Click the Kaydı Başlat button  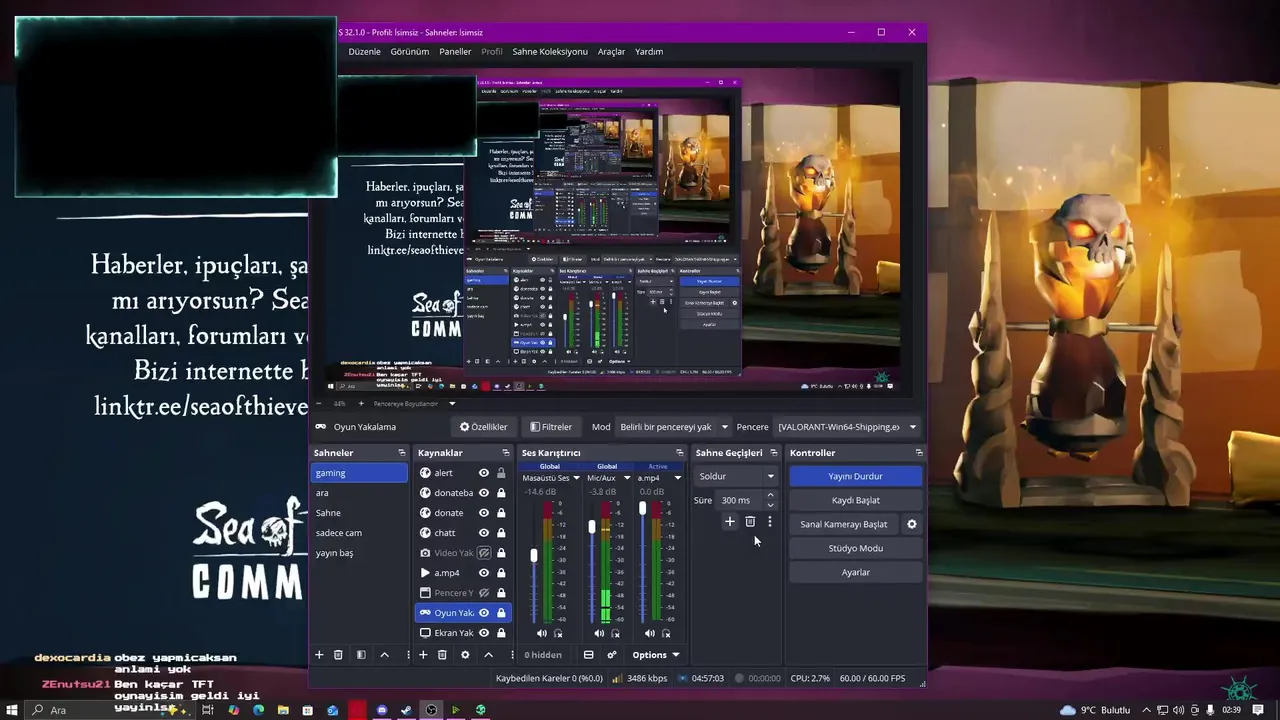pos(855,500)
